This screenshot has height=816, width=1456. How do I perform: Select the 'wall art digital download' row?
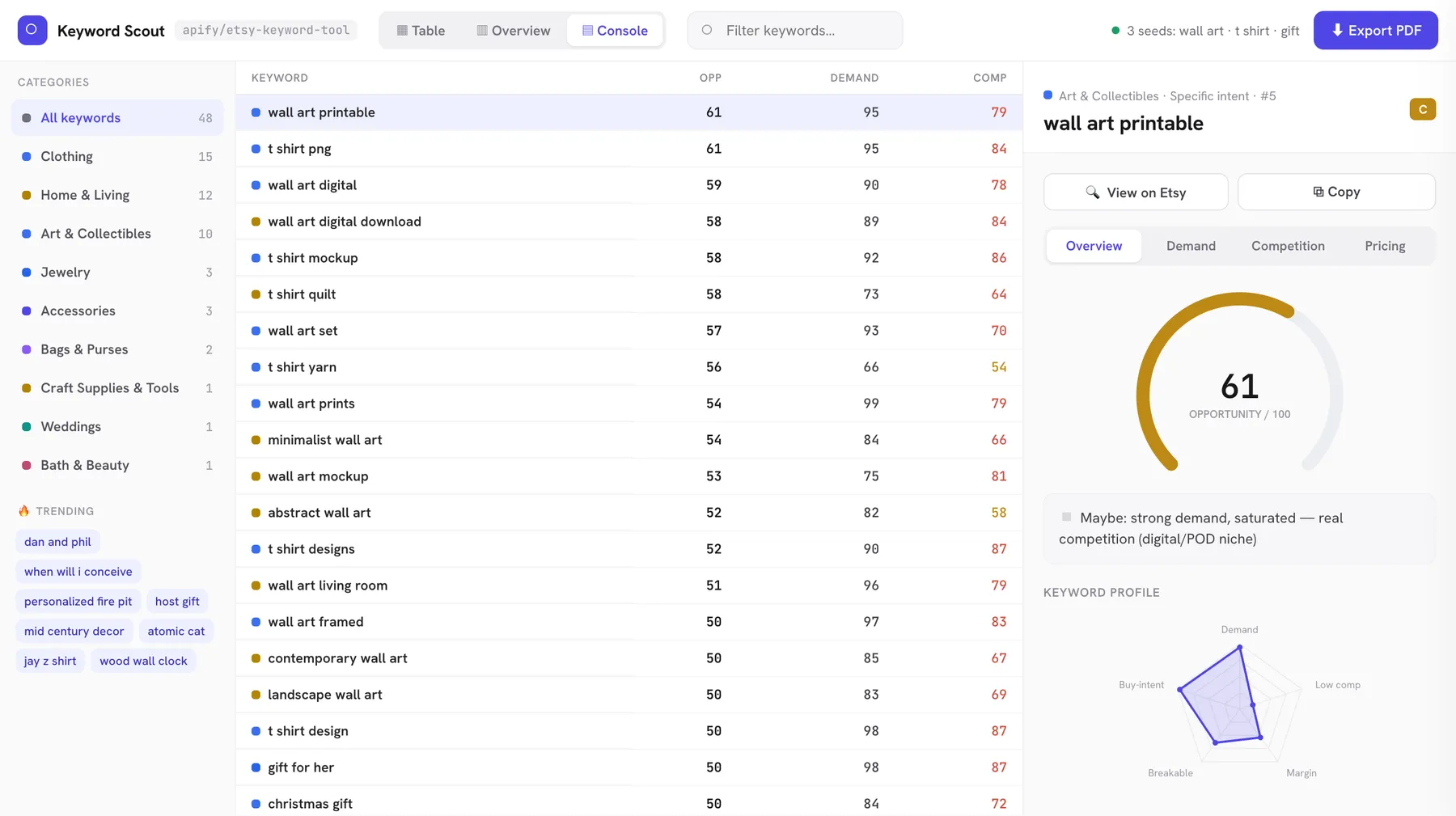(x=629, y=222)
